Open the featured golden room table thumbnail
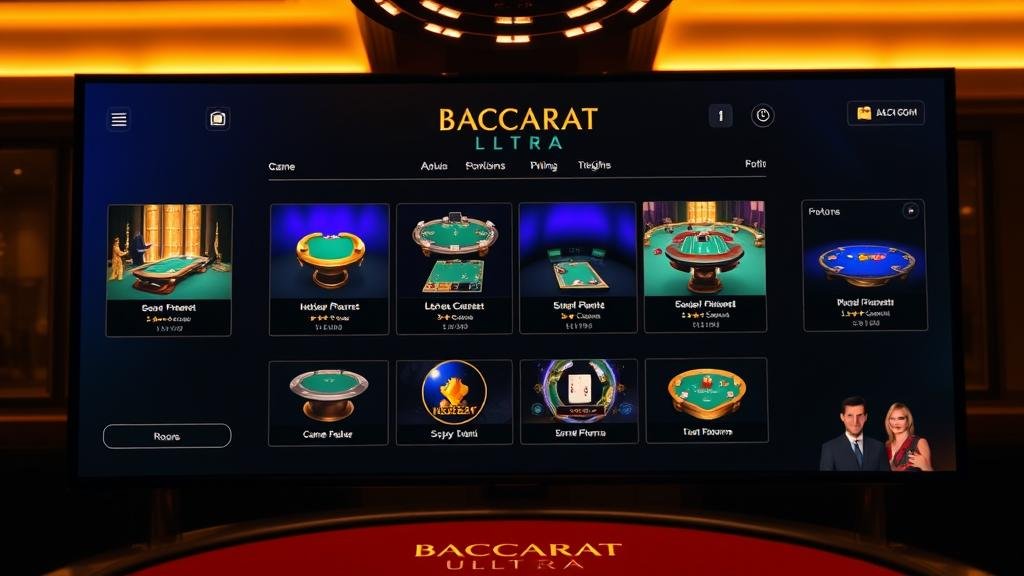The image size is (1024, 576). click(169, 270)
